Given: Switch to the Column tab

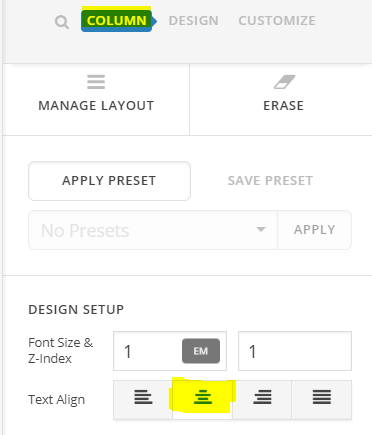Looking at the screenshot, I should click(117, 20).
